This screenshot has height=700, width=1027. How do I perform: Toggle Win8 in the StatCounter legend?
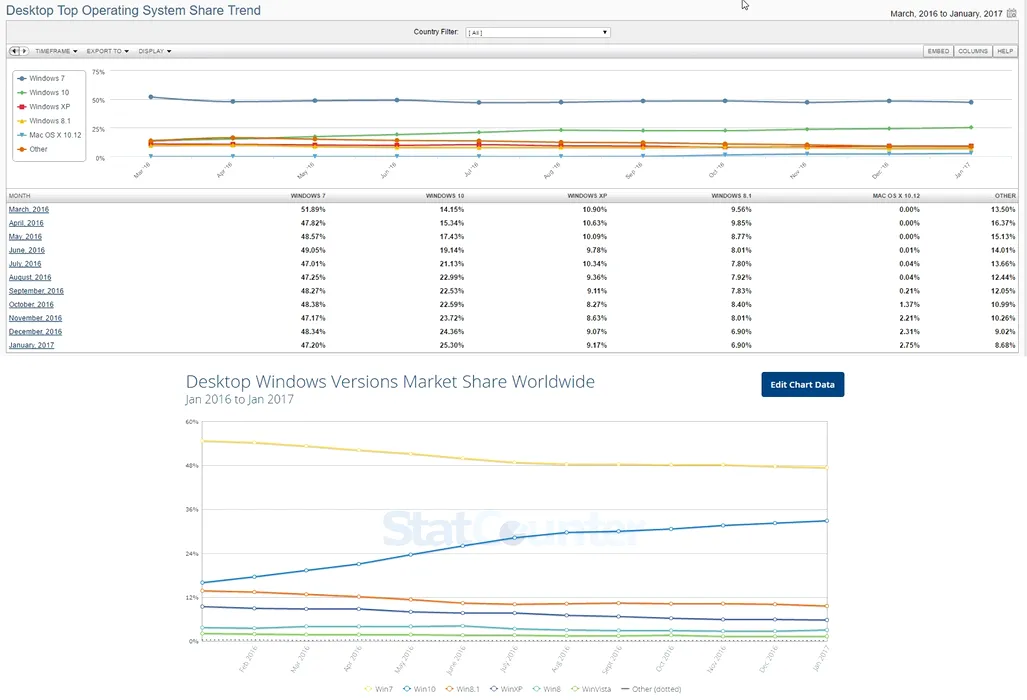pos(548,689)
